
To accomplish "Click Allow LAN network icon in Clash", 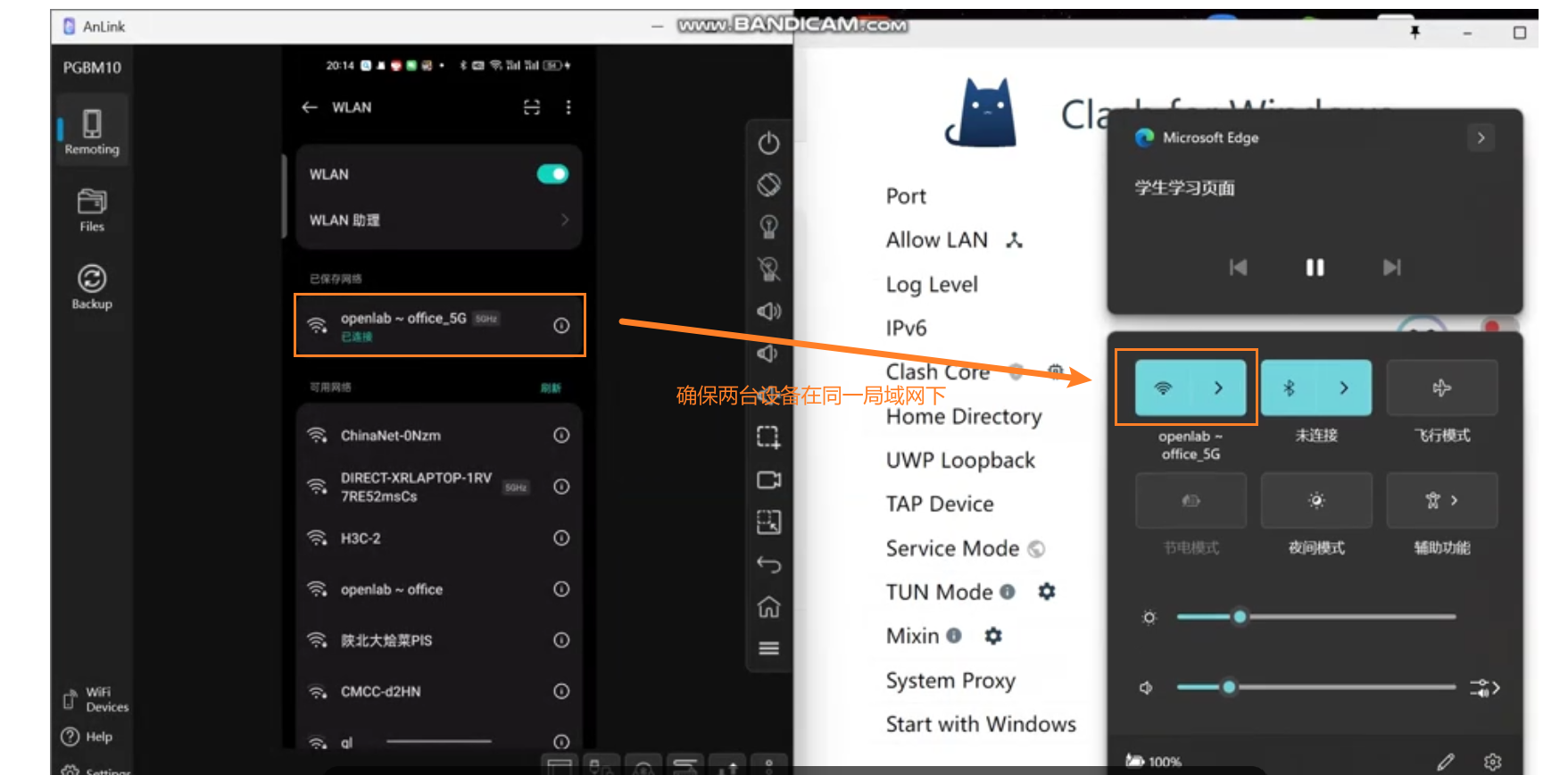I will tap(1015, 240).
